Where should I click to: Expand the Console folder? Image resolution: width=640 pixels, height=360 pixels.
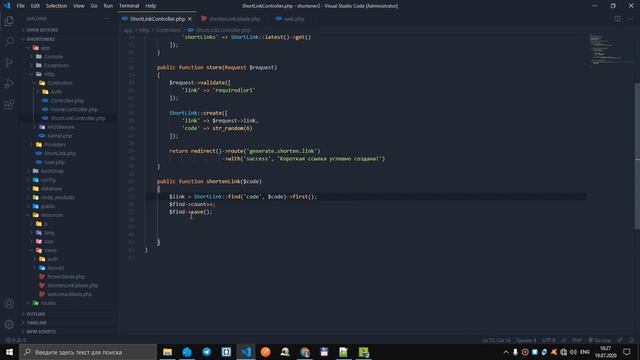coord(53,57)
